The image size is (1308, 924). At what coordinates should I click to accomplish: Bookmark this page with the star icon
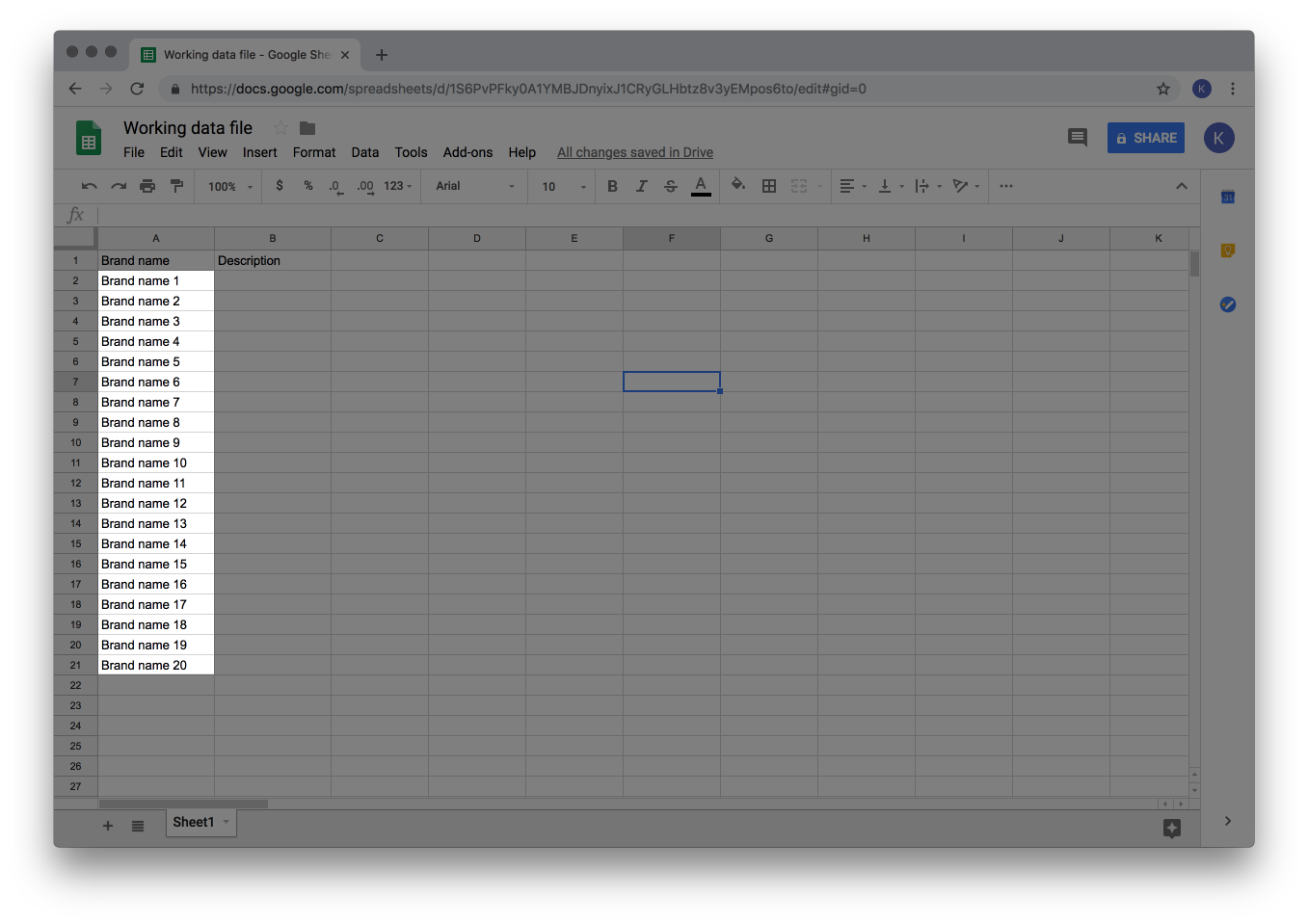click(1163, 89)
